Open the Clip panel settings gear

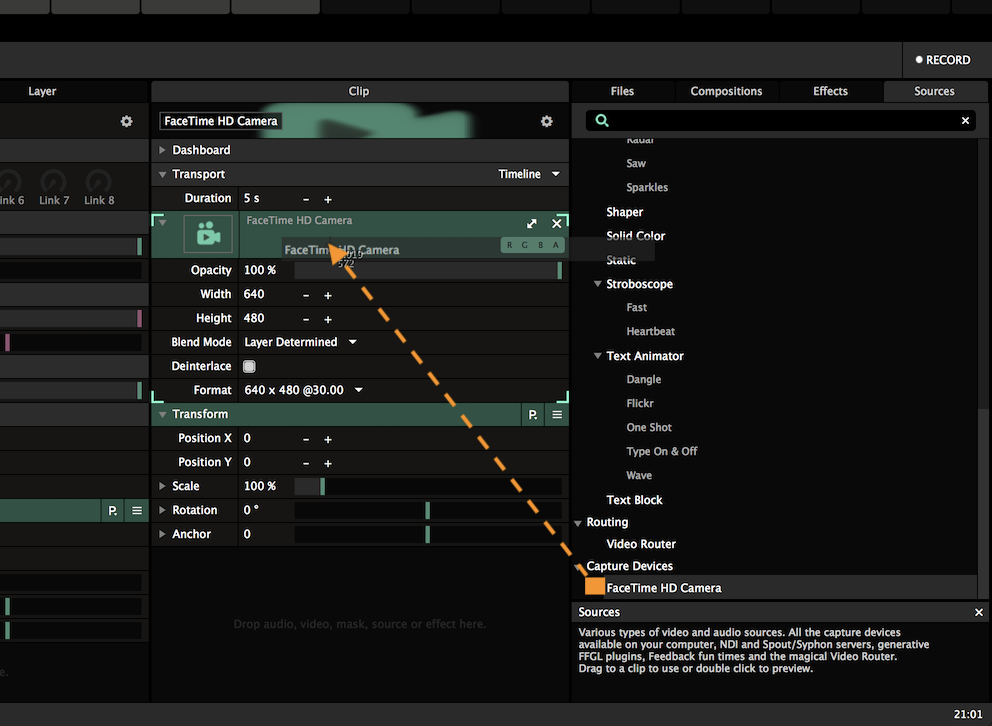pyautogui.click(x=546, y=121)
